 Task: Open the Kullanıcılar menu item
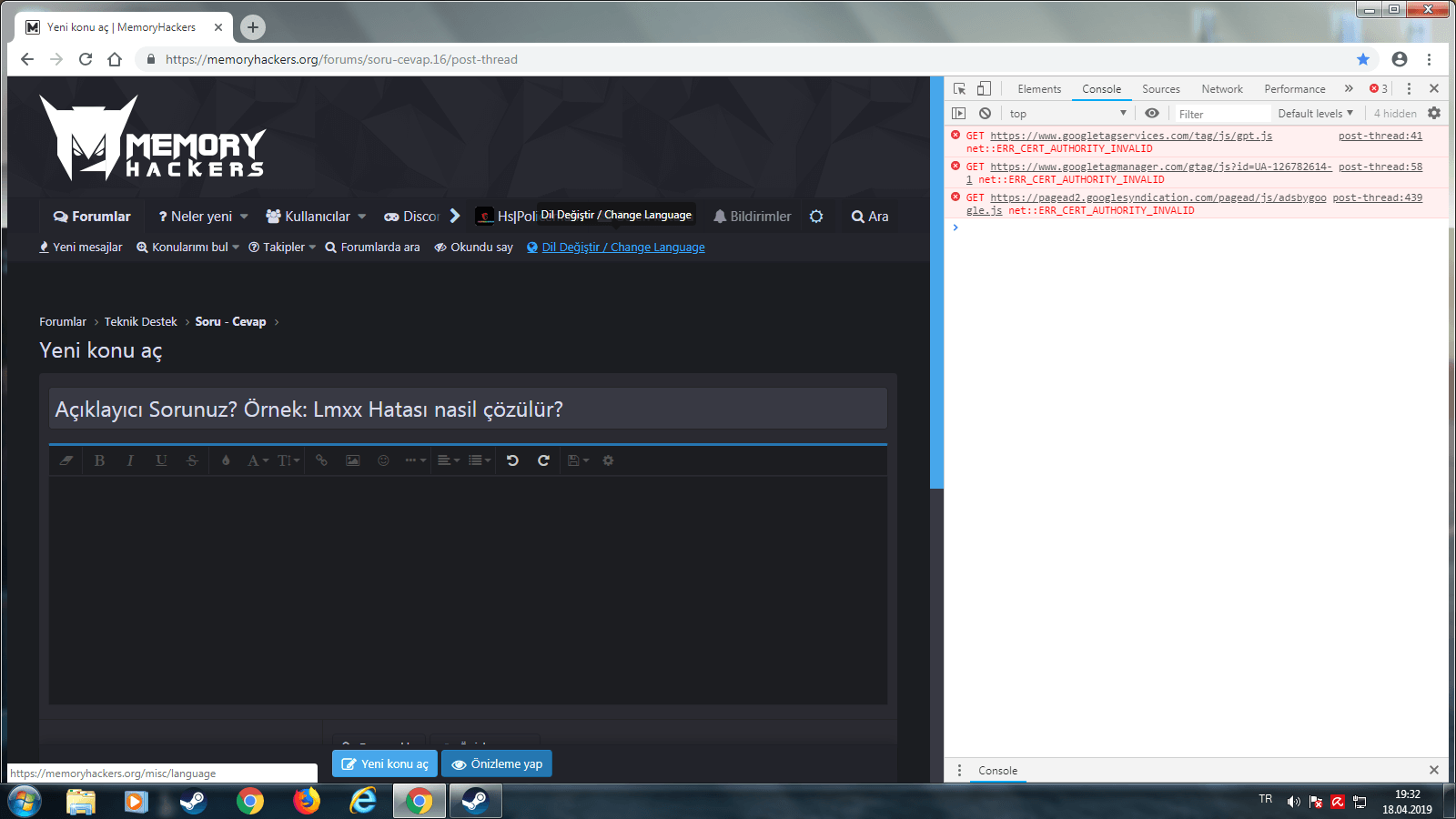pyautogui.click(x=308, y=217)
